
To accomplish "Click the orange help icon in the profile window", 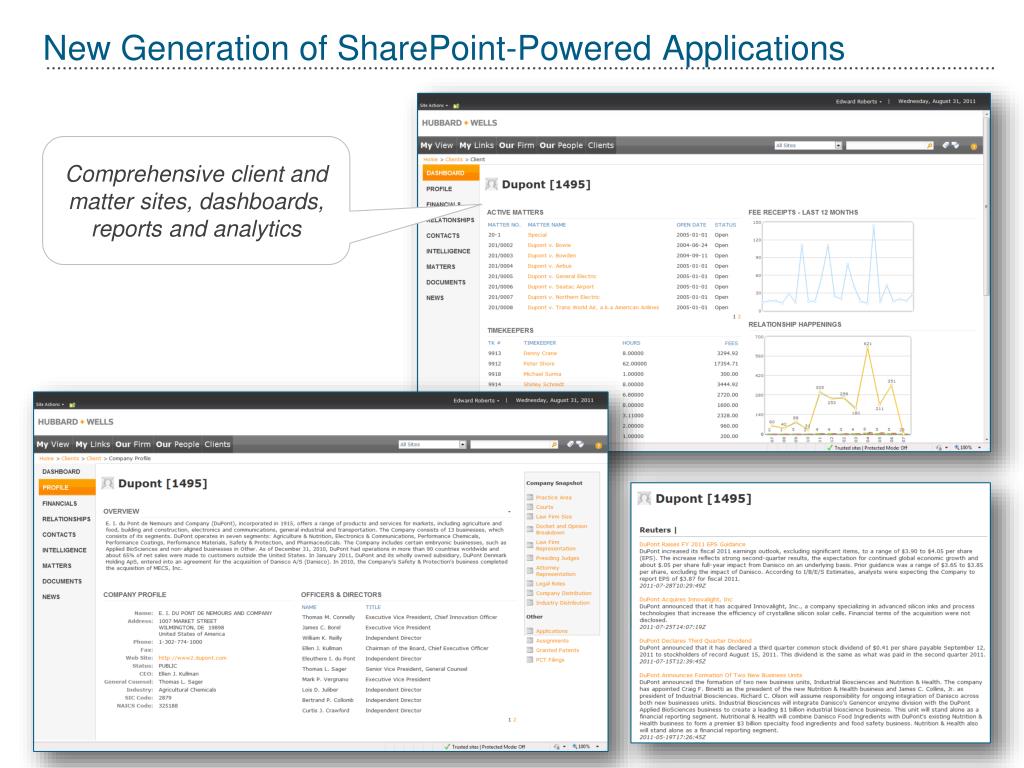I will pos(598,445).
